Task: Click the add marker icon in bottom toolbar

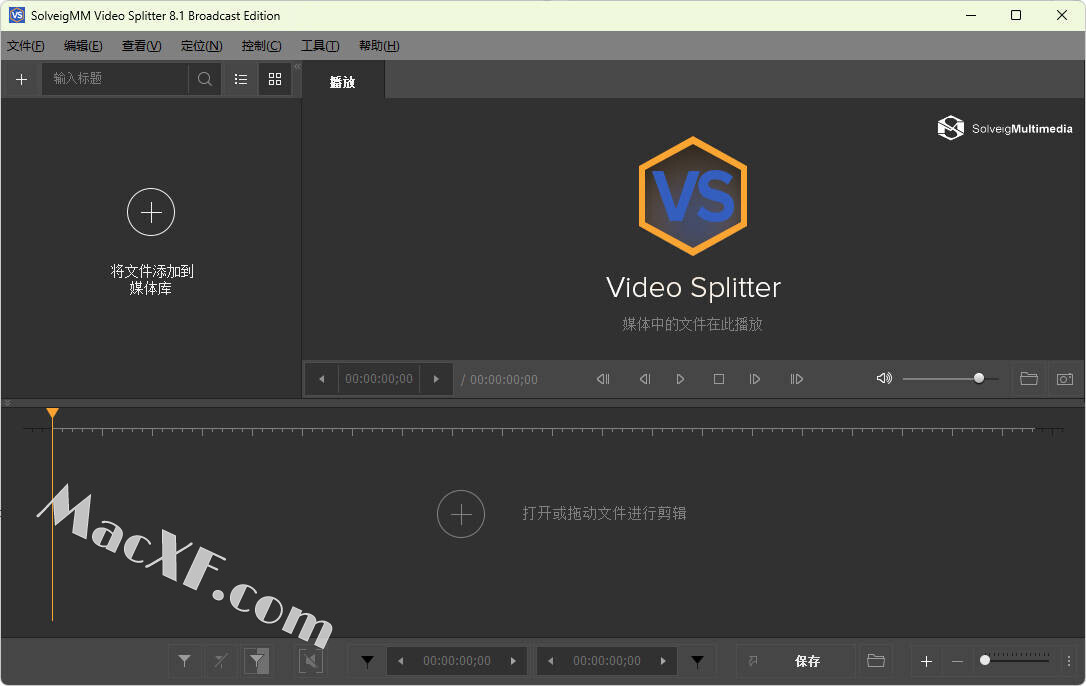Action: click(x=184, y=661)
